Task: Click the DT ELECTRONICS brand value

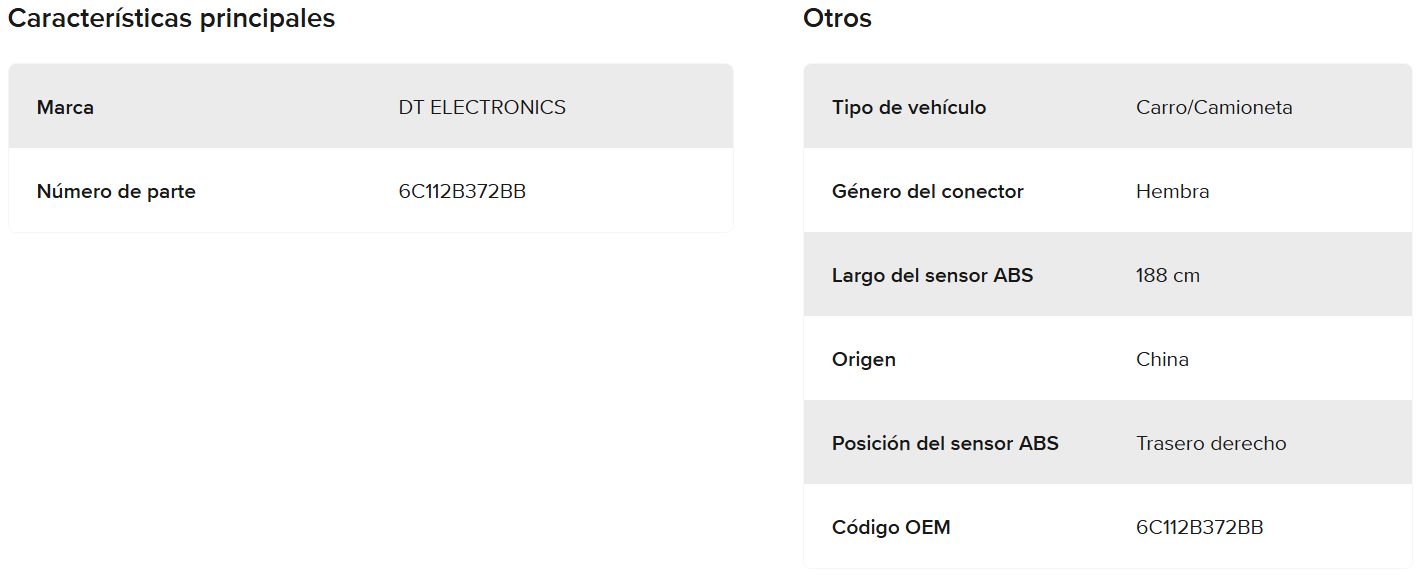Action: pos(482,107)
